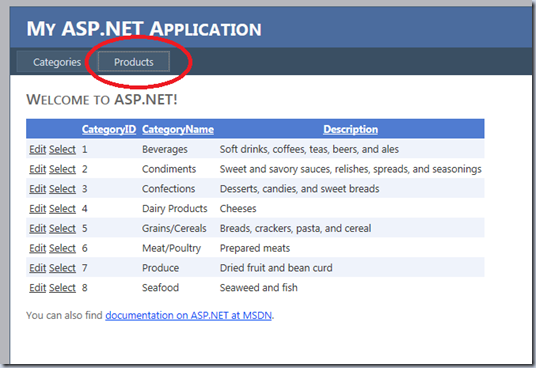Click Select for the Beverages row
The height and width of the screenshot is (368, 536).
click(62, 149)
